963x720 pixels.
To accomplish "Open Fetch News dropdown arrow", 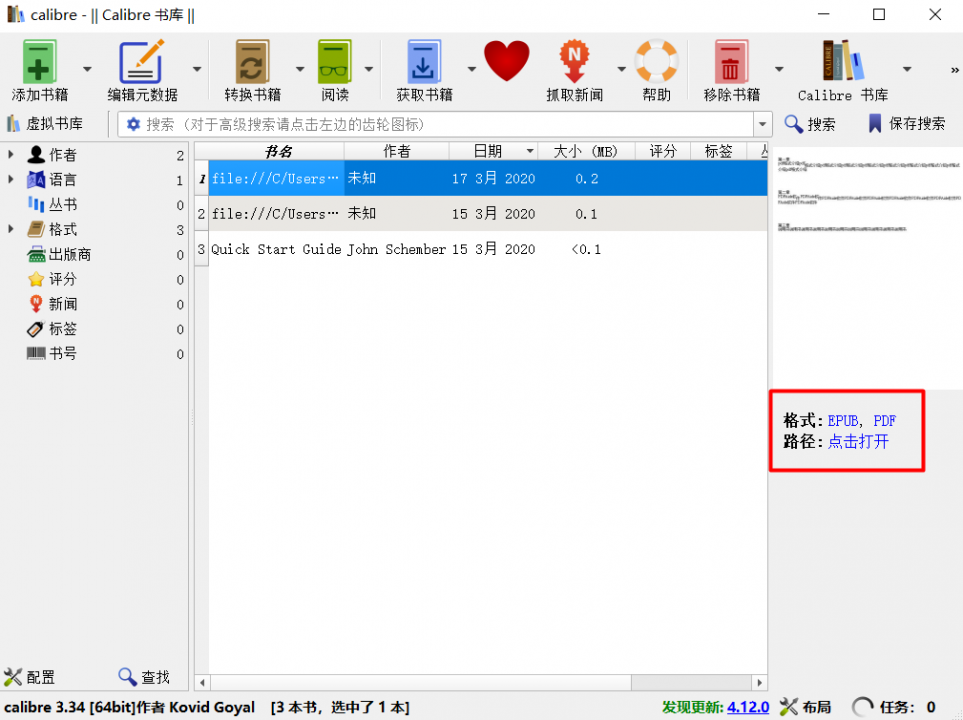I will tap(621, 69).
